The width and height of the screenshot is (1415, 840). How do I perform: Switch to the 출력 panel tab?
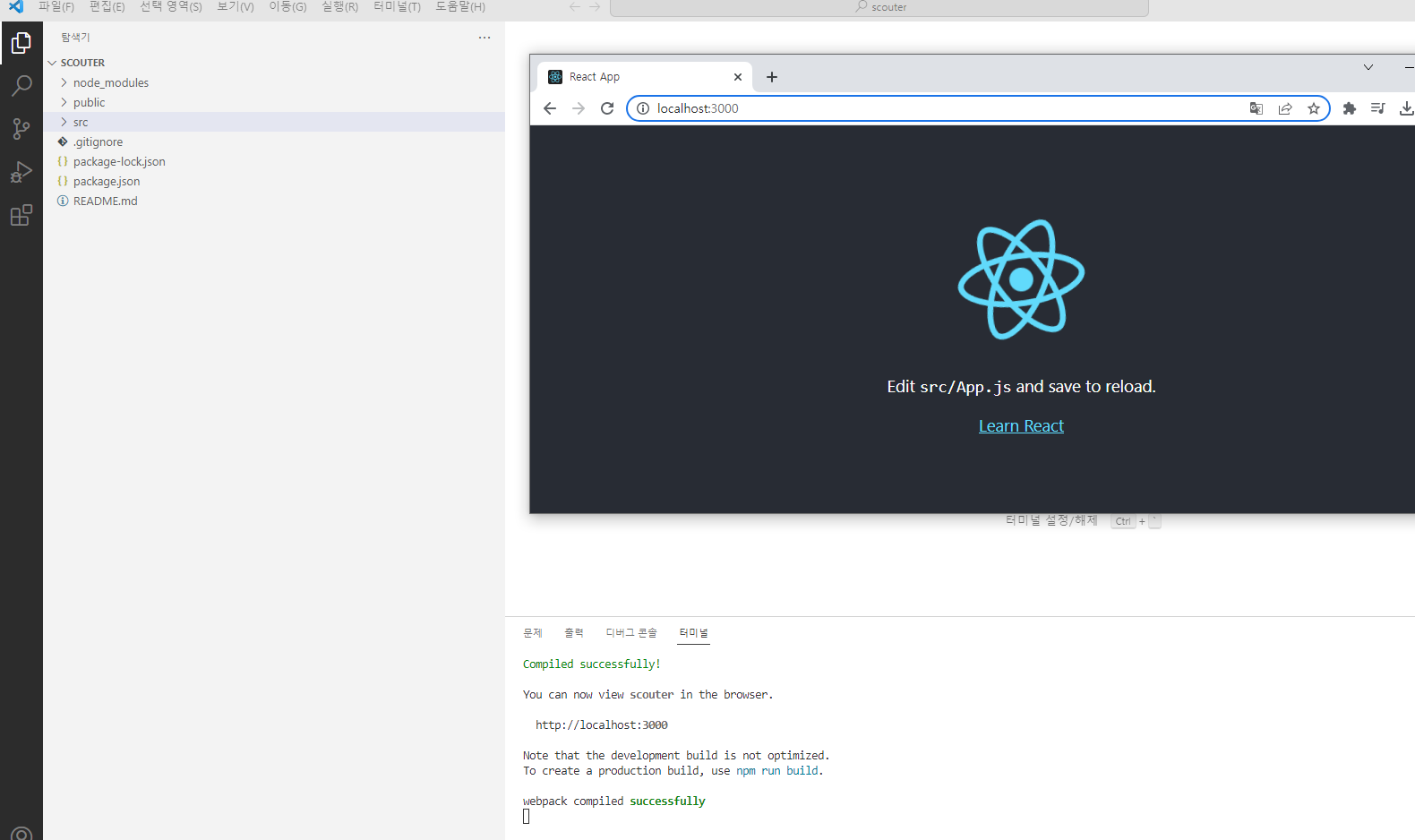(x=574, y=633)
